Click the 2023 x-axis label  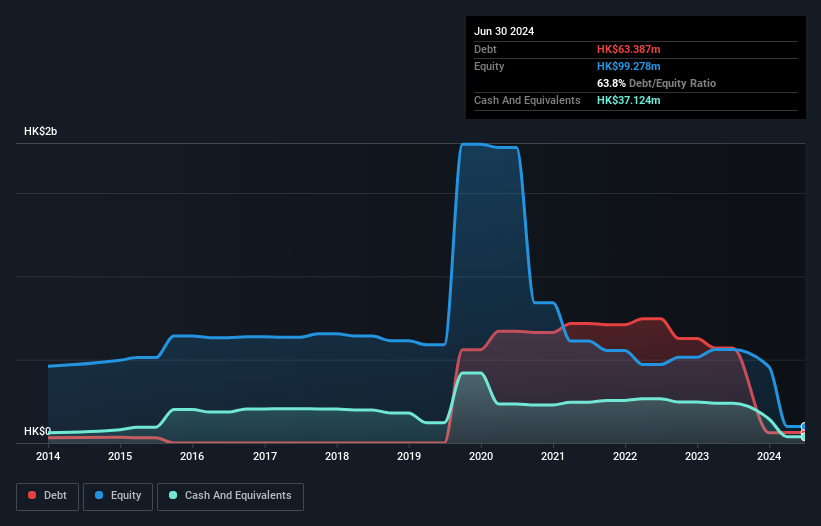tap(697, 456)
